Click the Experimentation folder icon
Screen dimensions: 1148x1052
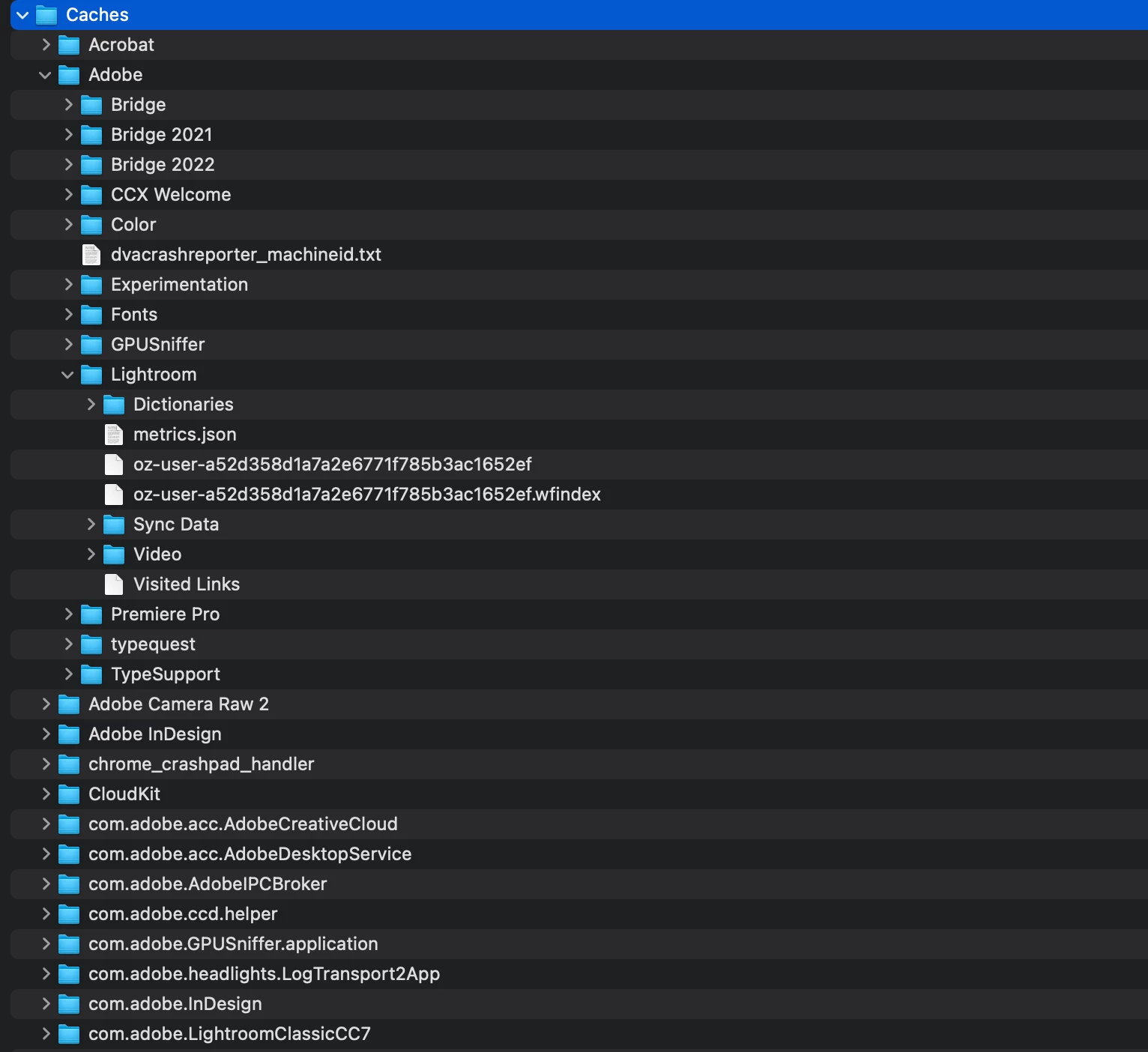point(91,285)
